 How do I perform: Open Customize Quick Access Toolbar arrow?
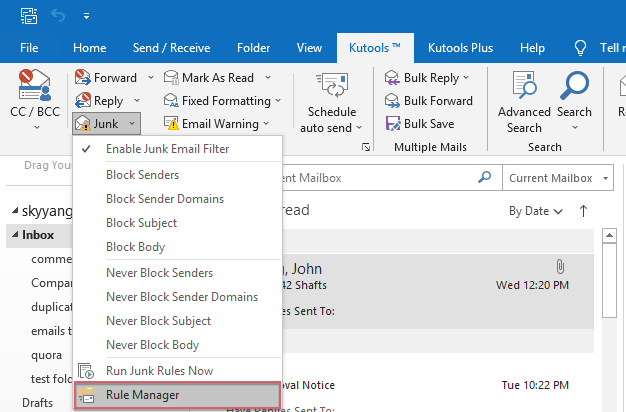tap(86, 16)
